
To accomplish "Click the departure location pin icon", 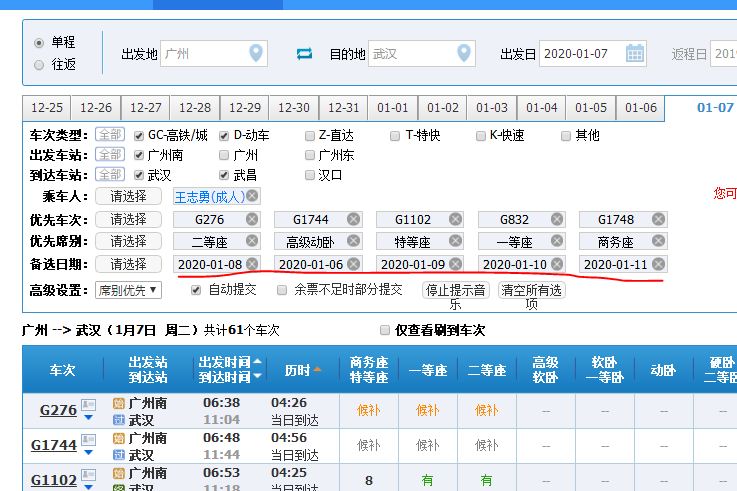I will coord(256,53).
